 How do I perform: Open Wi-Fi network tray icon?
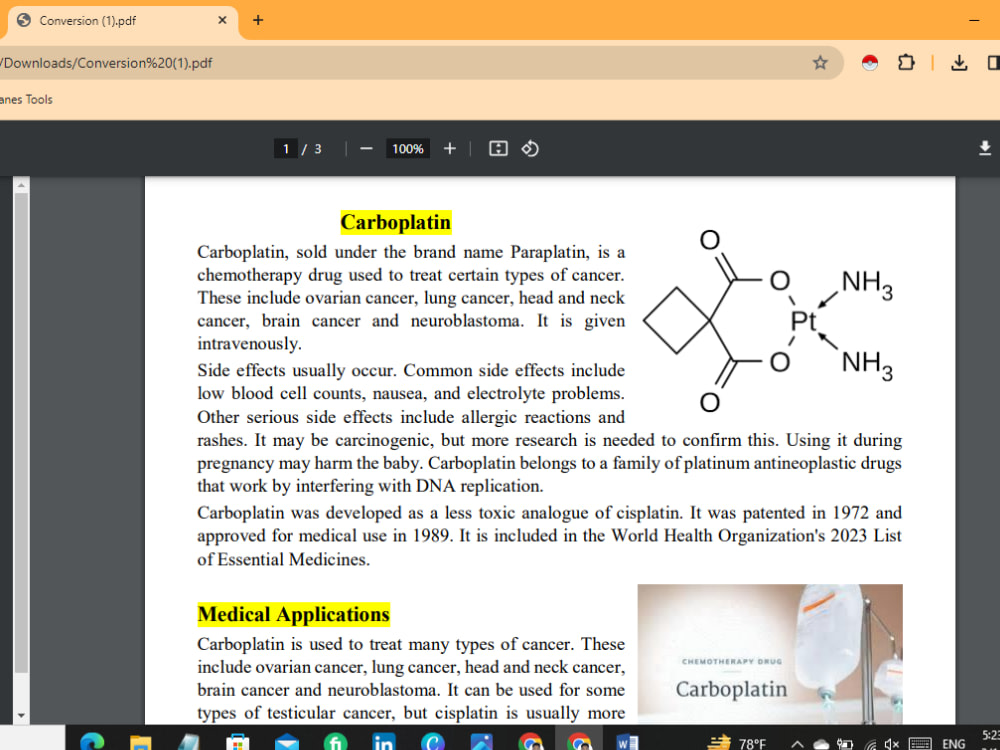click(x=870, y=744)
